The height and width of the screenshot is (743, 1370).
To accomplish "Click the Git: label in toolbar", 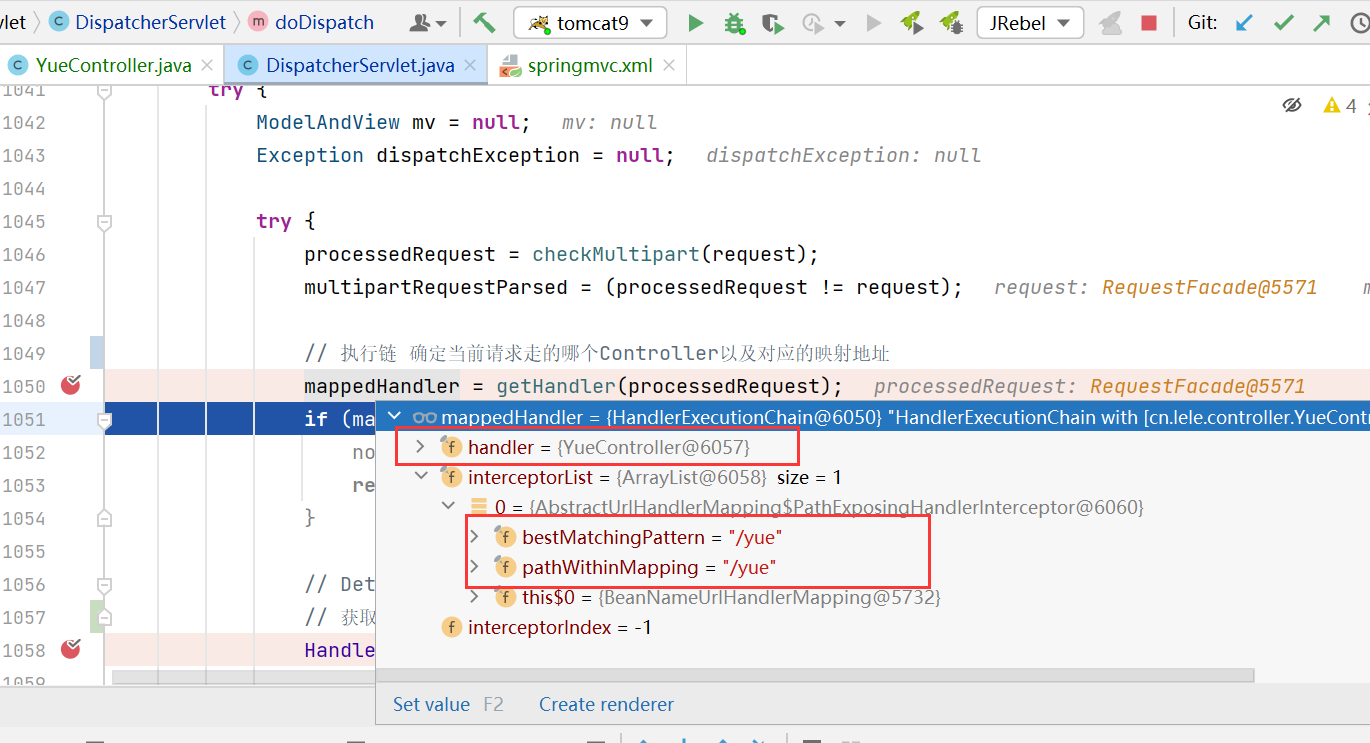I will coord(1203,22).
